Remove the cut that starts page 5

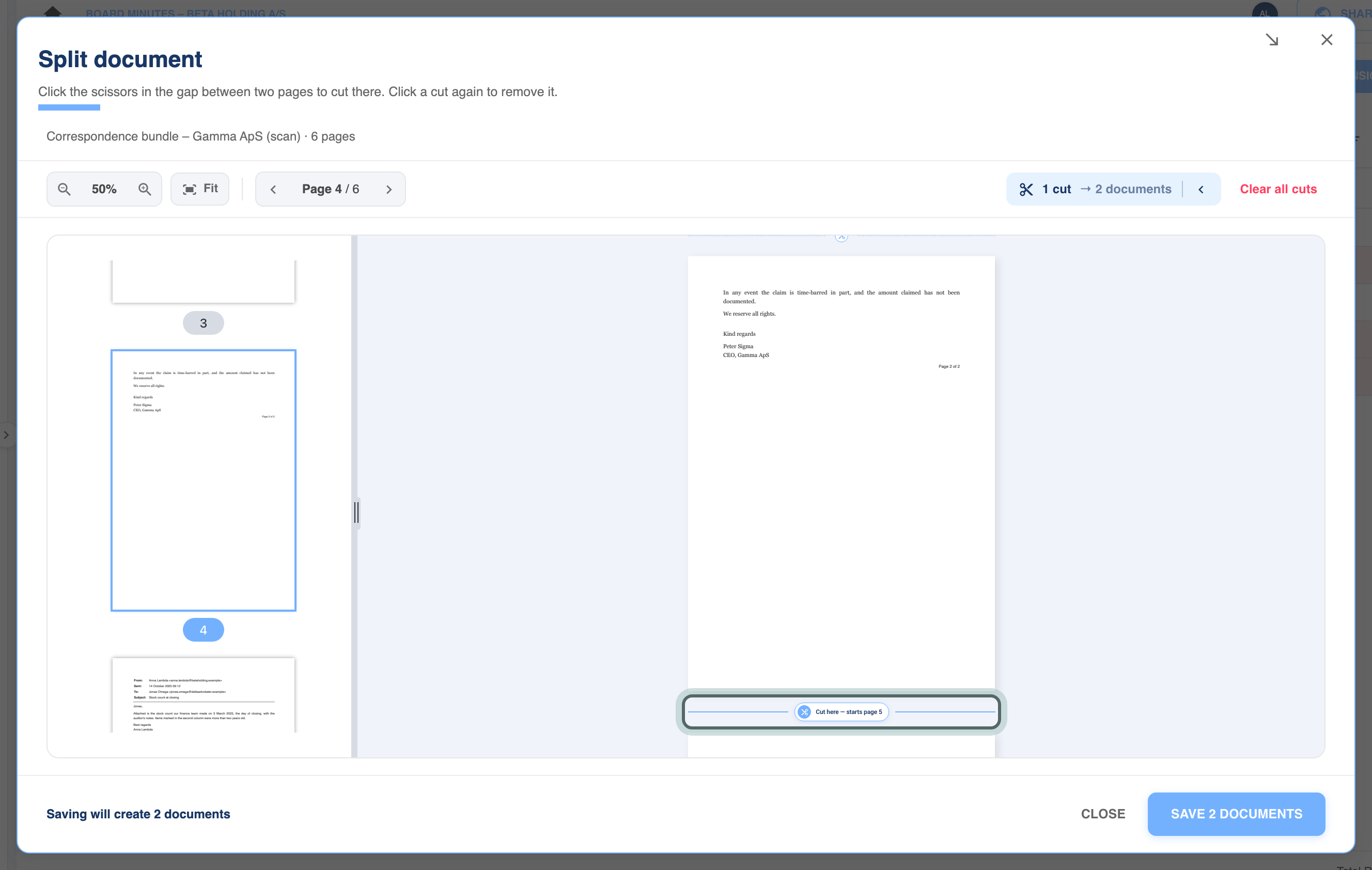click(841, 711)
